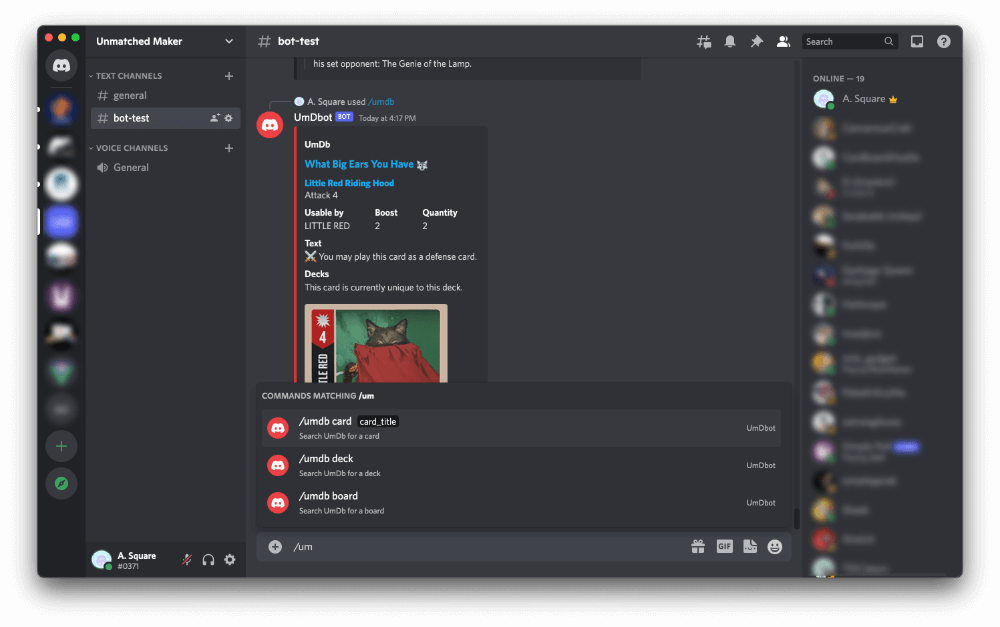The image size is (1000, 627).
Task: Open the What Big Ears You Have link
Action: [358, 164]
